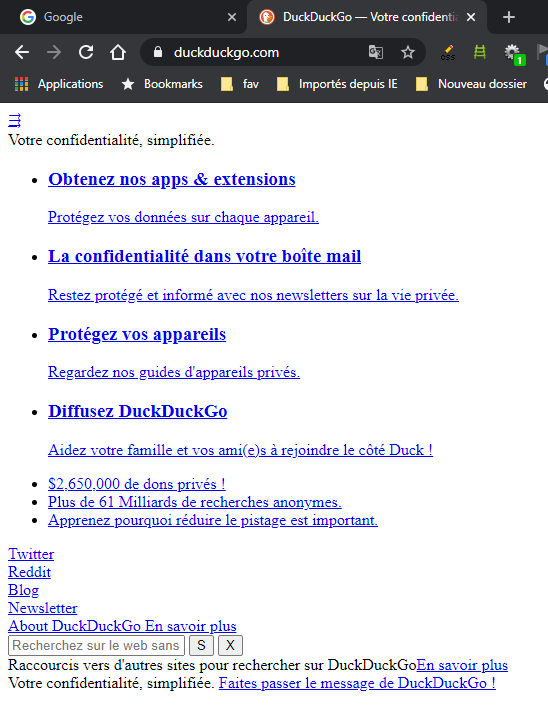The height and width of the screenshot is (710, 548).
Task: Close the Google tab
Action: (232, 17)
